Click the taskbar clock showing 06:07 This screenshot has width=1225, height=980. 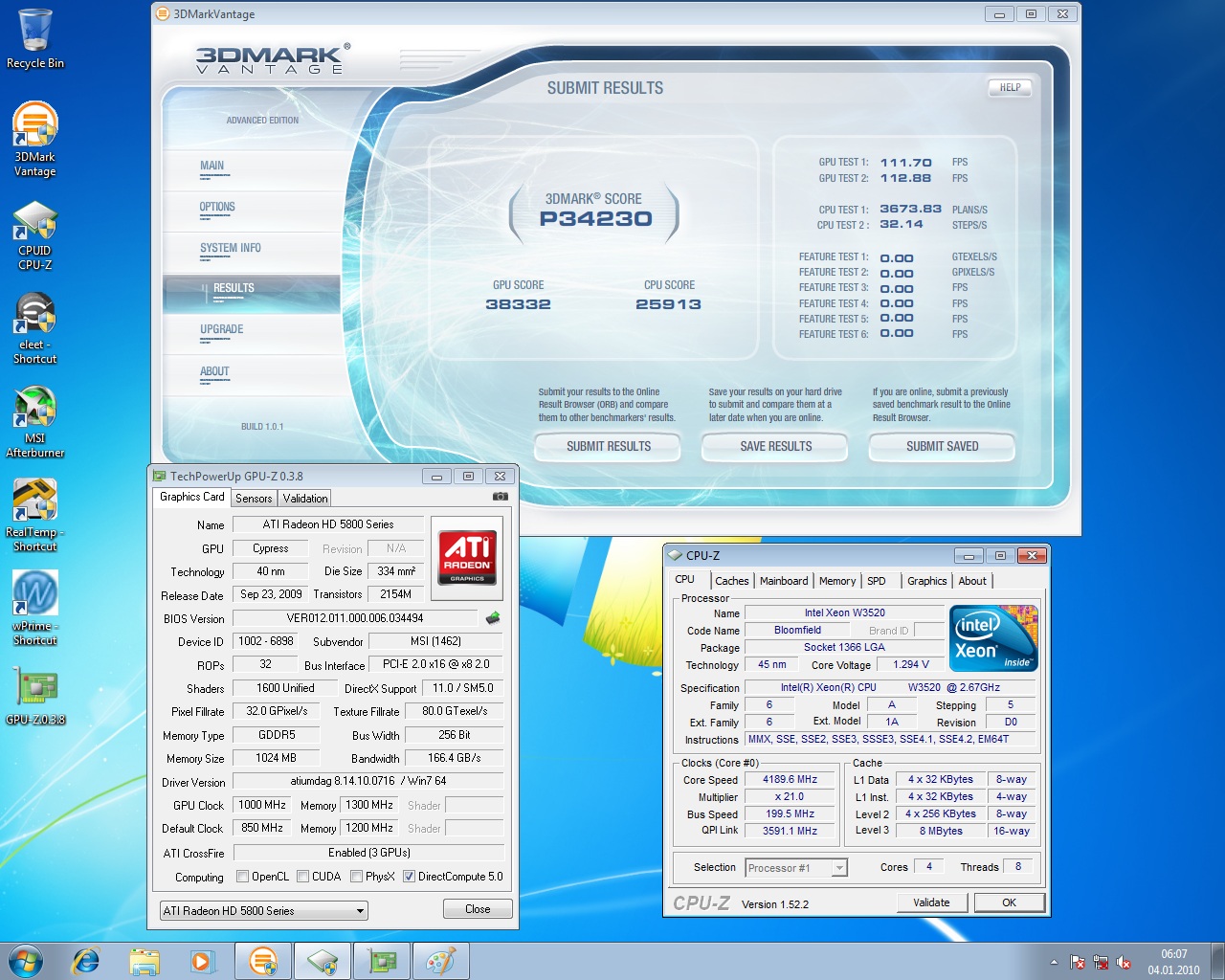[x=1174, y=962]
